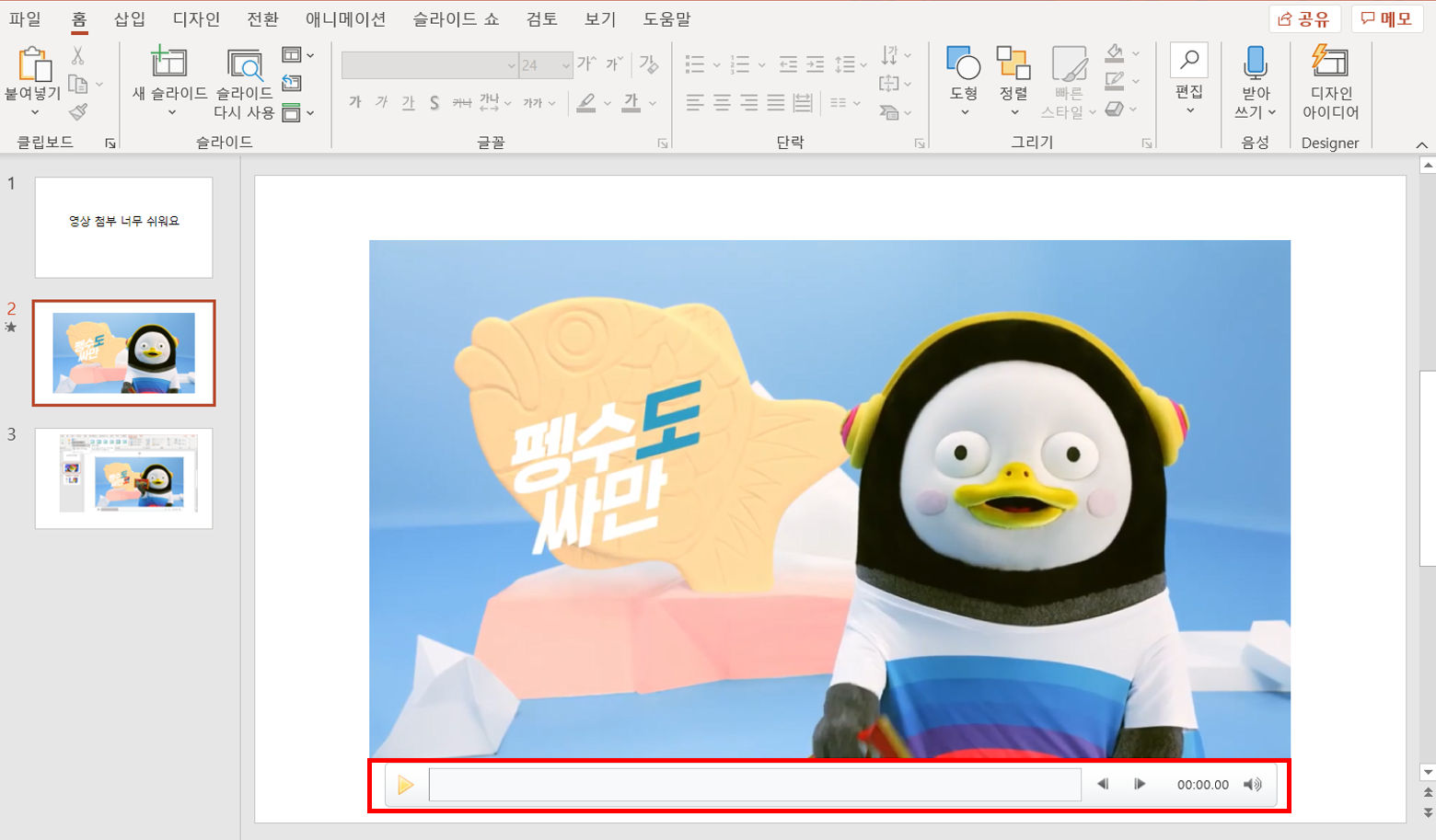Image resolution: width=1436 pixels, height=840 pixels.
Task: Open the font color dropdown arrow
Action: tap(653, 103)
